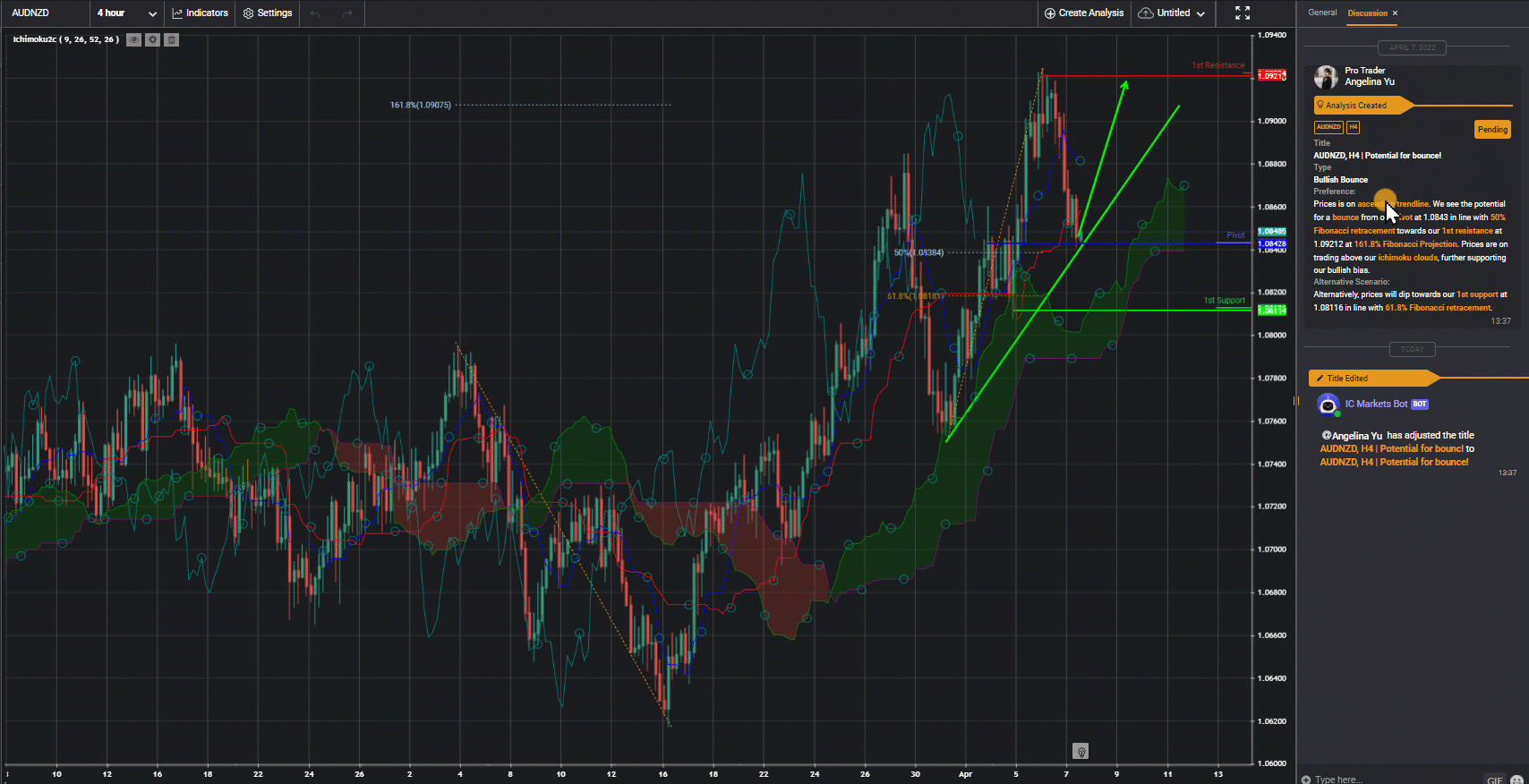1529x784 pixels.
Task: Click the AUDNZD symbol tag in analysis
Action: (1328, 127)
